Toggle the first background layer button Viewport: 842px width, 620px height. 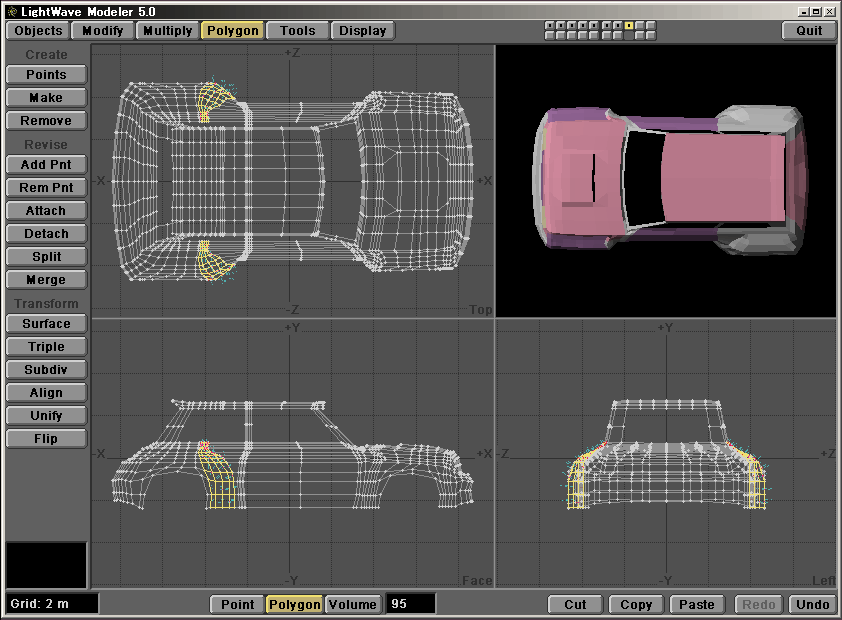coord(549,36)
